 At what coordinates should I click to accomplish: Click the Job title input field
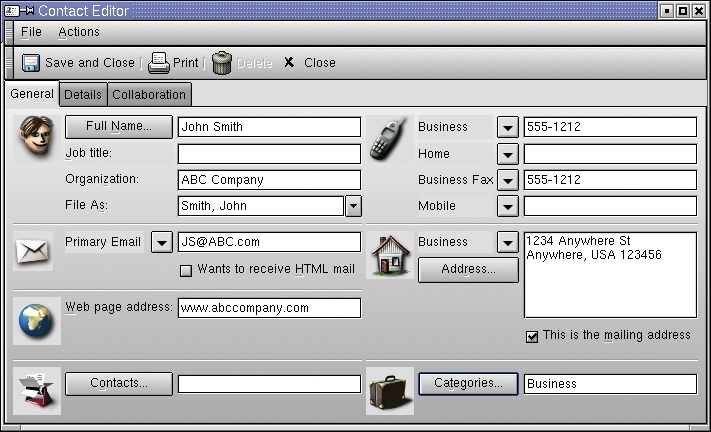pyautogui.click(x=269, y=154)
